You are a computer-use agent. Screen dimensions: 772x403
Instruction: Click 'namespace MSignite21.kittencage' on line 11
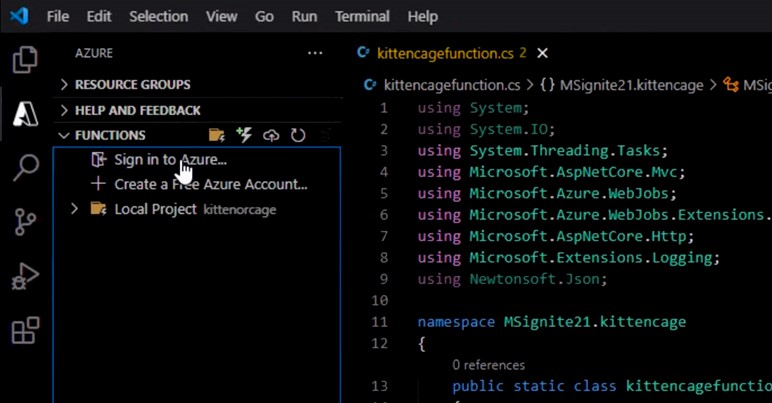click(552, 322)
